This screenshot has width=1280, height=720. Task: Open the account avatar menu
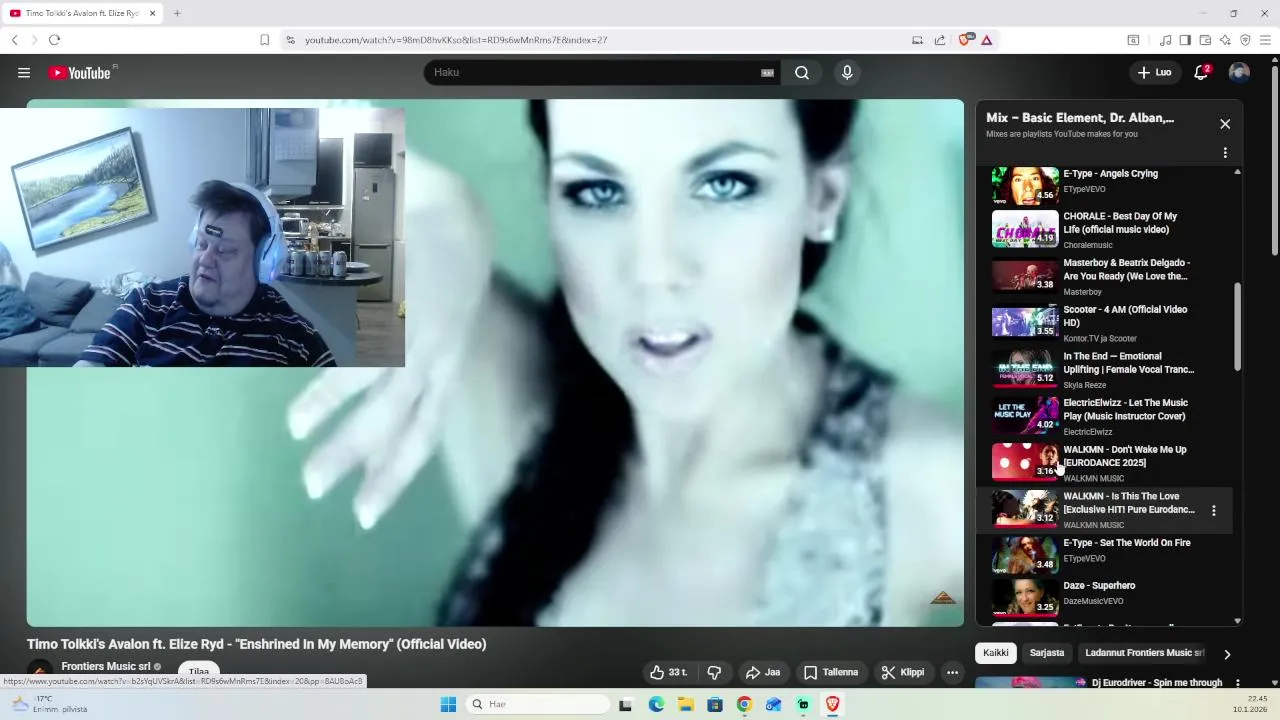[1239, 72]
